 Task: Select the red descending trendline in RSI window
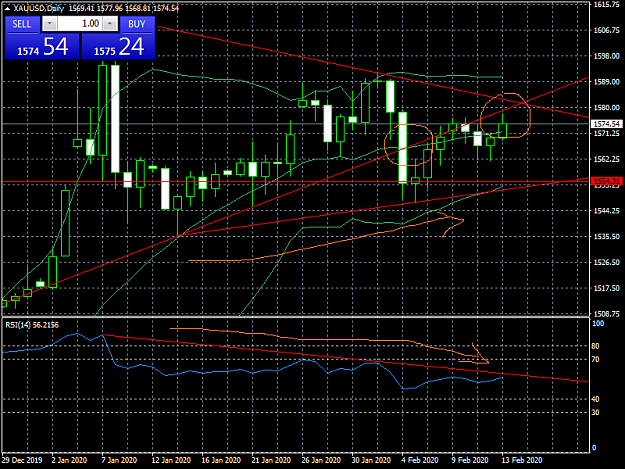[x=346, y=358]
